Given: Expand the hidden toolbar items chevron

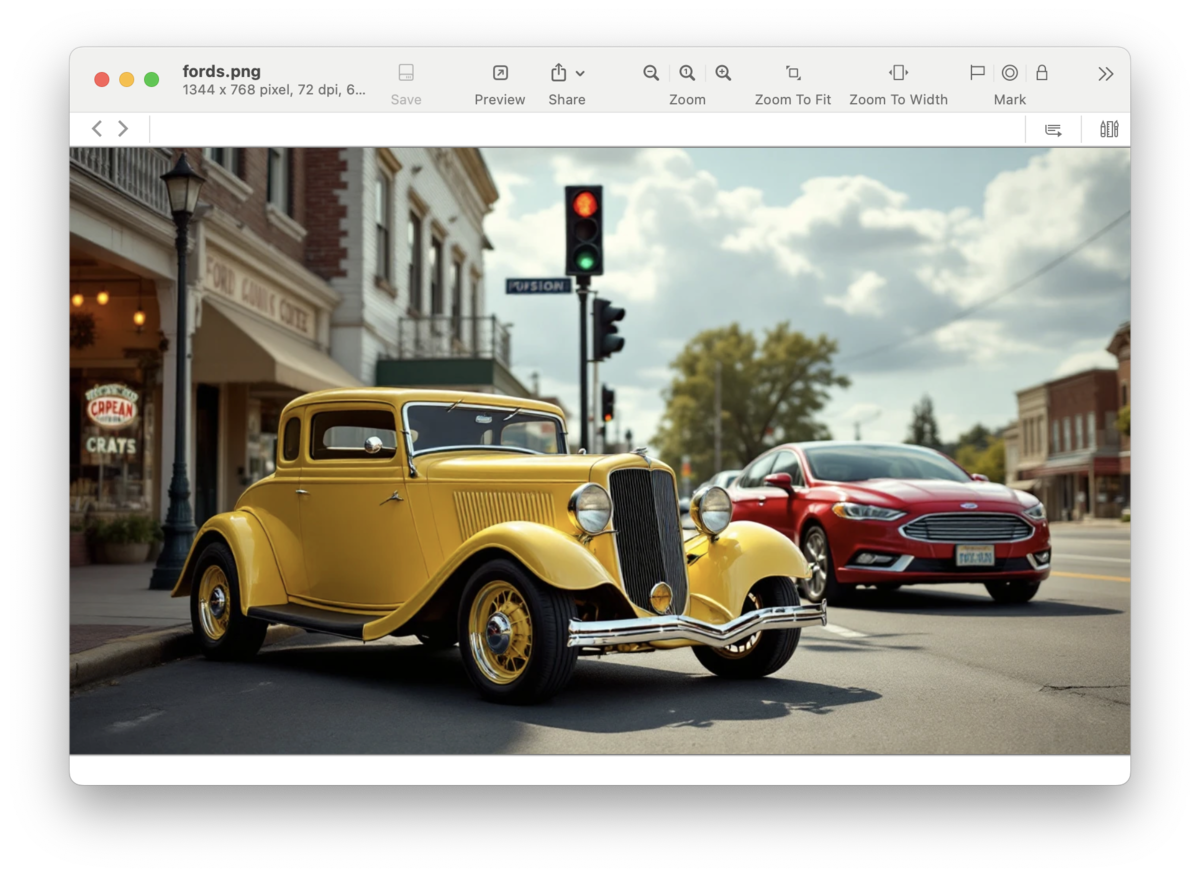Looking at the screenshot, I should (x=1105, y=74).
